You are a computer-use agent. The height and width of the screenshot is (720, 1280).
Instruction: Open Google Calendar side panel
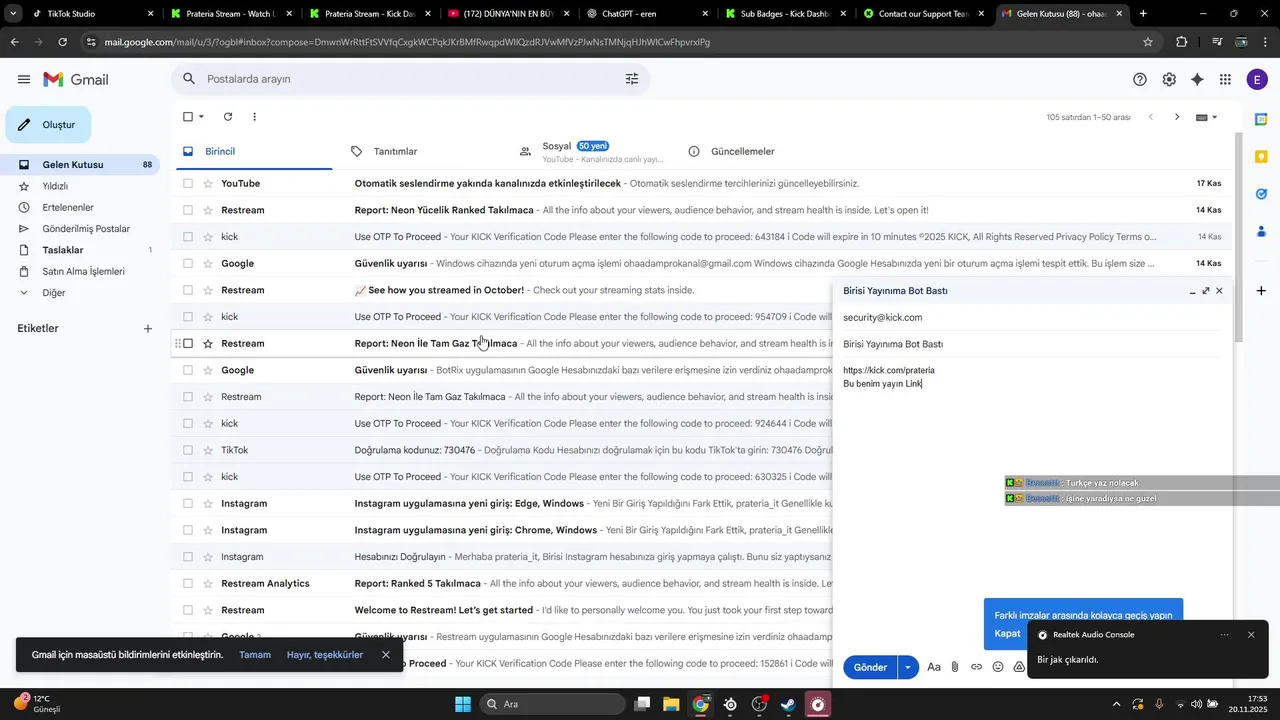coord(1261,119)
